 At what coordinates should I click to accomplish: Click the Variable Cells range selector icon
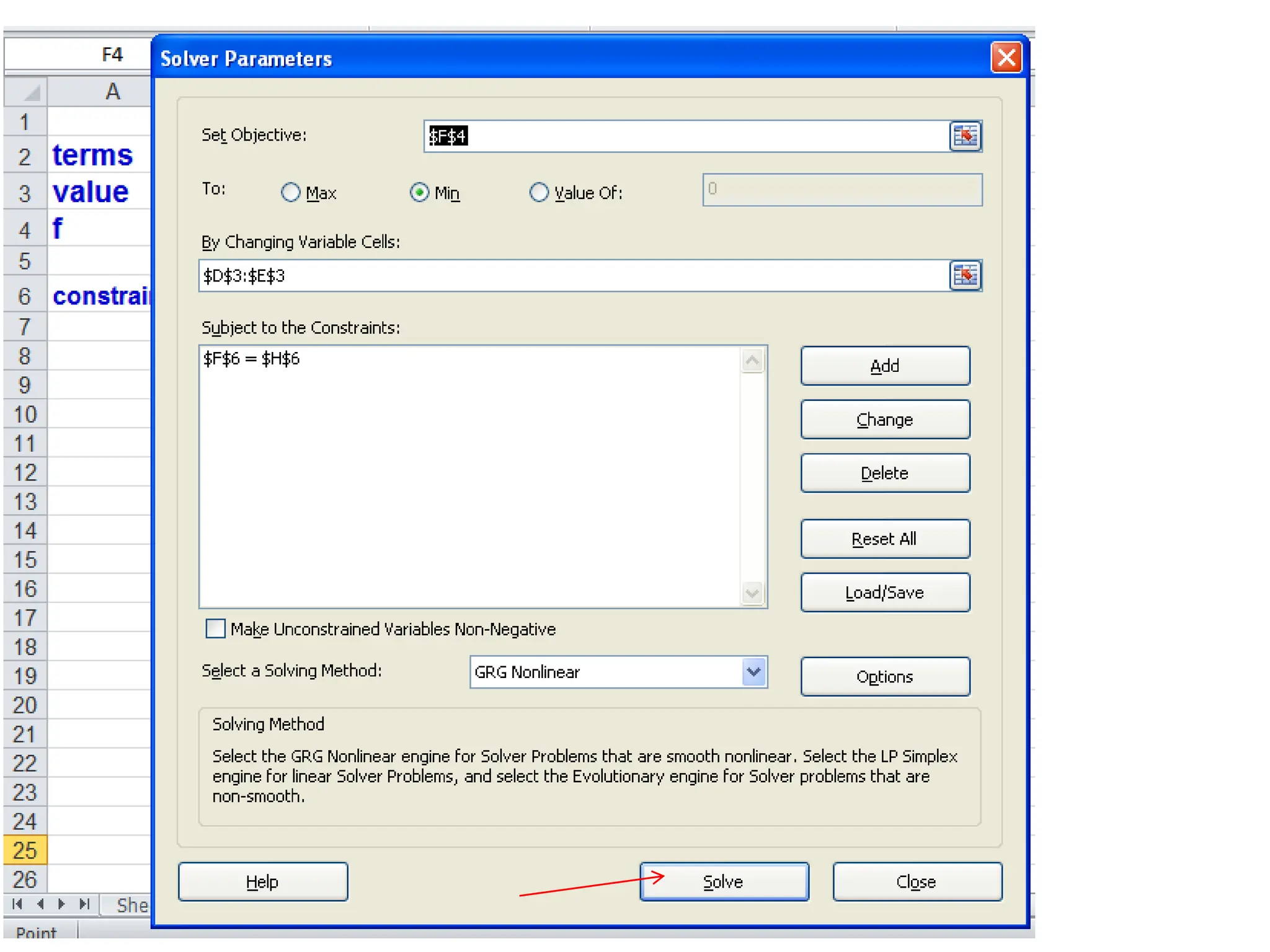point(965,275)
